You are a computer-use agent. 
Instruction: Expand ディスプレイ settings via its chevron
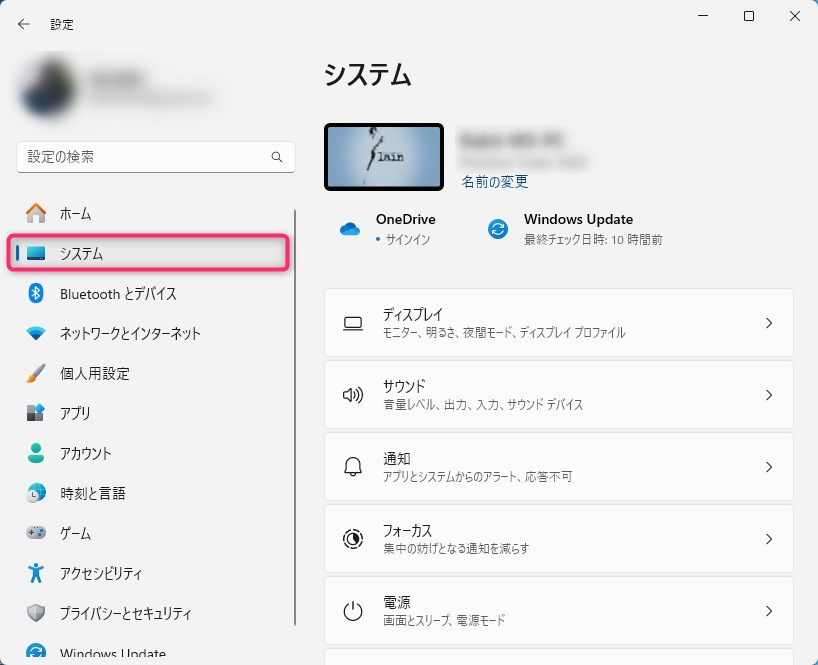[x=768, y=323]
